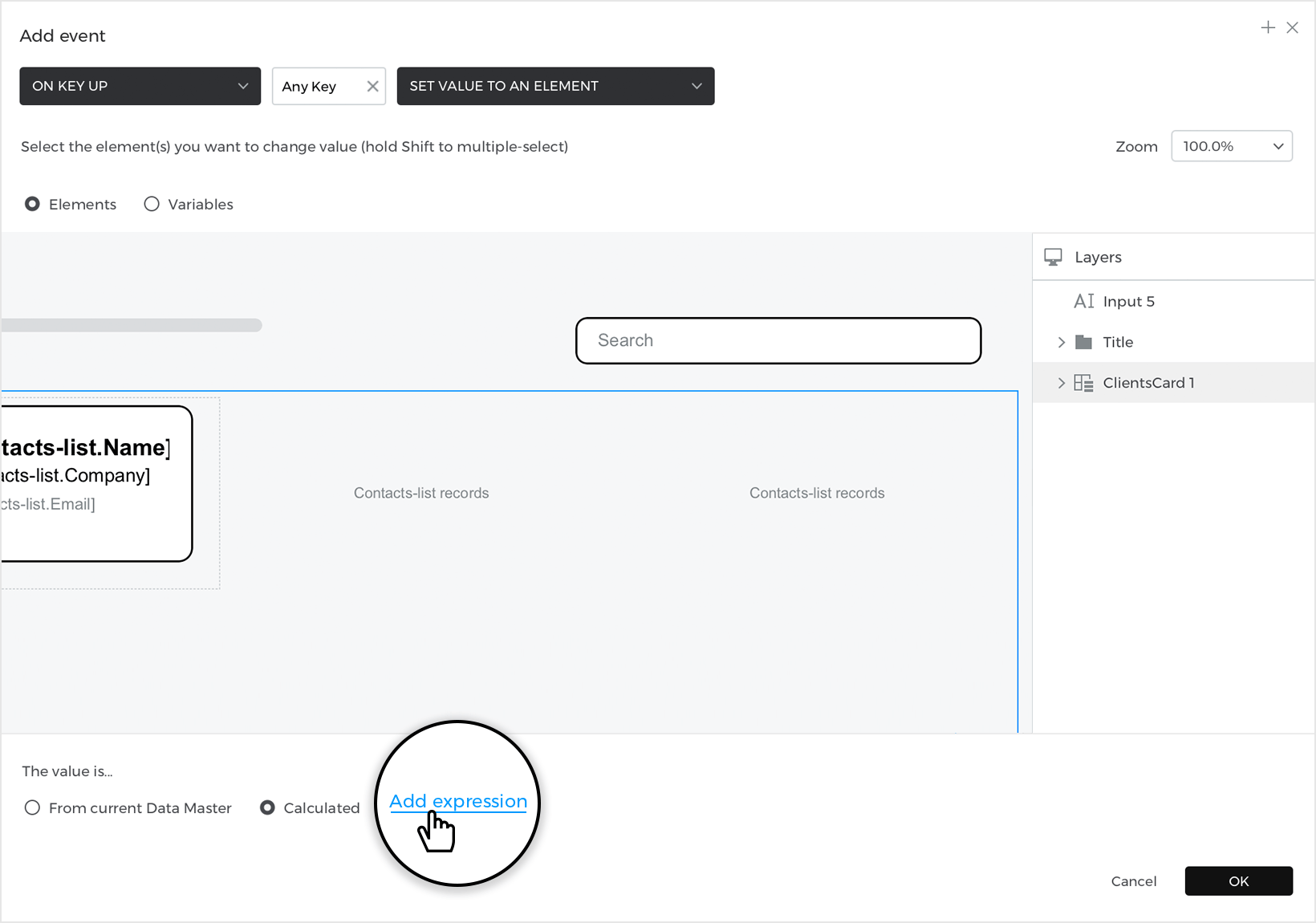This screenshot has height=923, width=1316.
Task: Click the Title folder icon
Action: pyautogui.click(x=1083, y=342)
